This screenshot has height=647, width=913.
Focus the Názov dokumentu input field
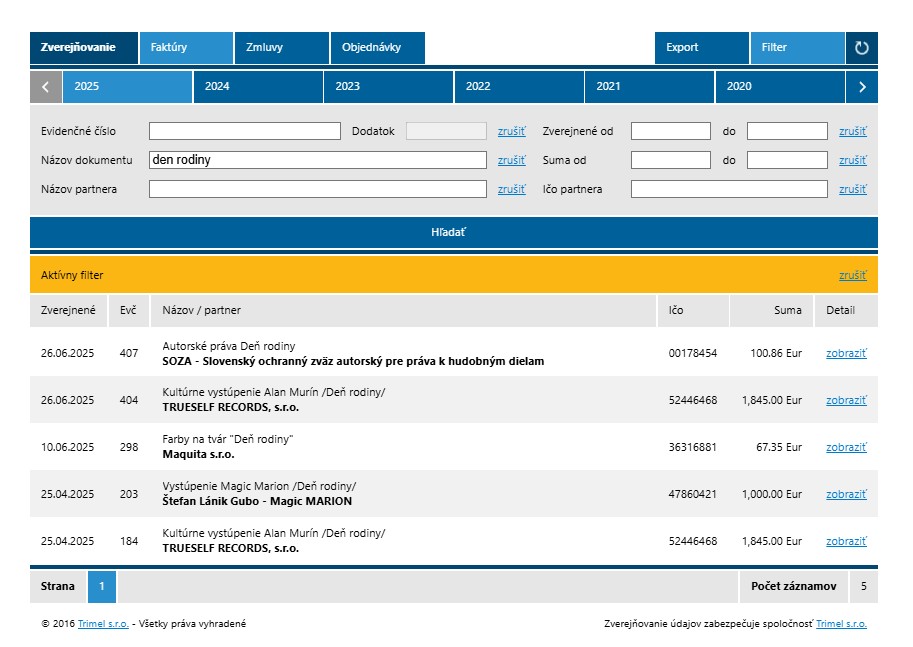coord(317,160)
